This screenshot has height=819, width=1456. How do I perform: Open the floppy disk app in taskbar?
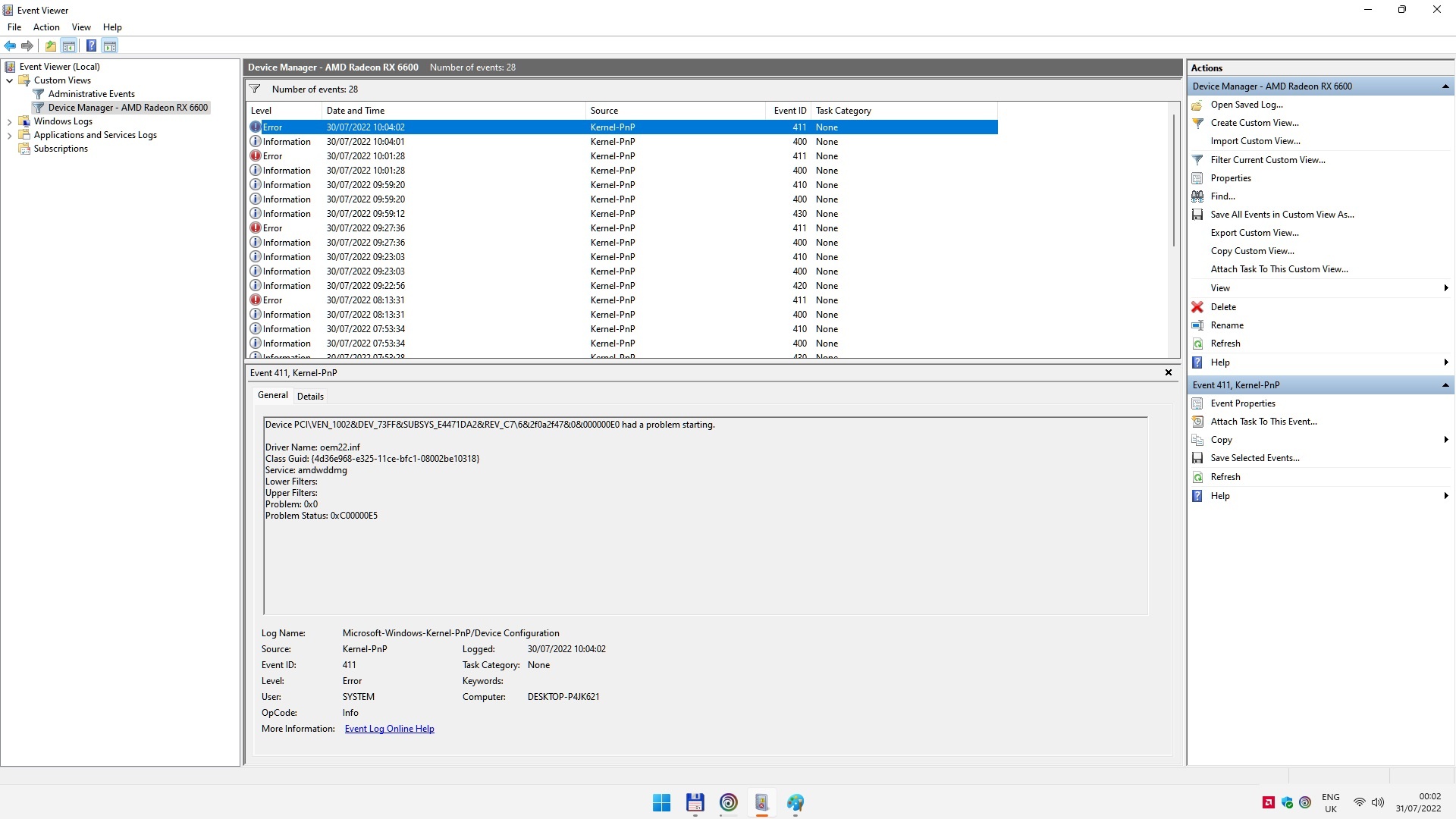coord(695,802)
